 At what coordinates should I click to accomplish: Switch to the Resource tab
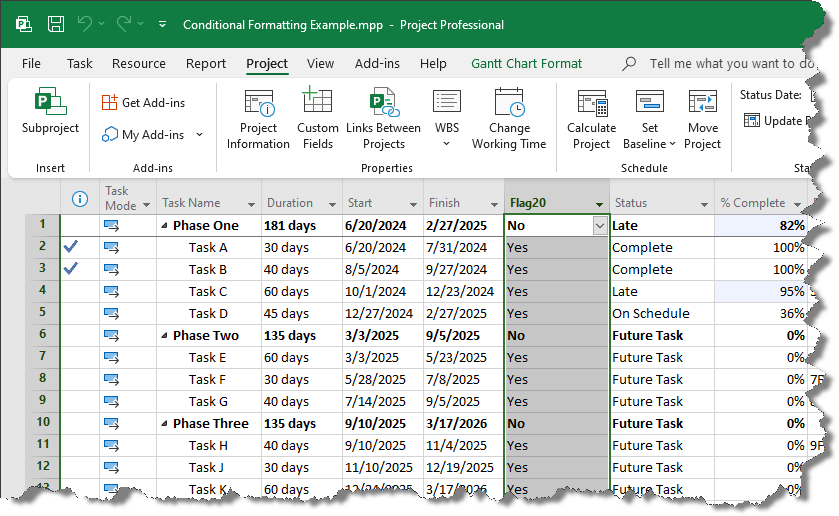(x=139, y=63)
